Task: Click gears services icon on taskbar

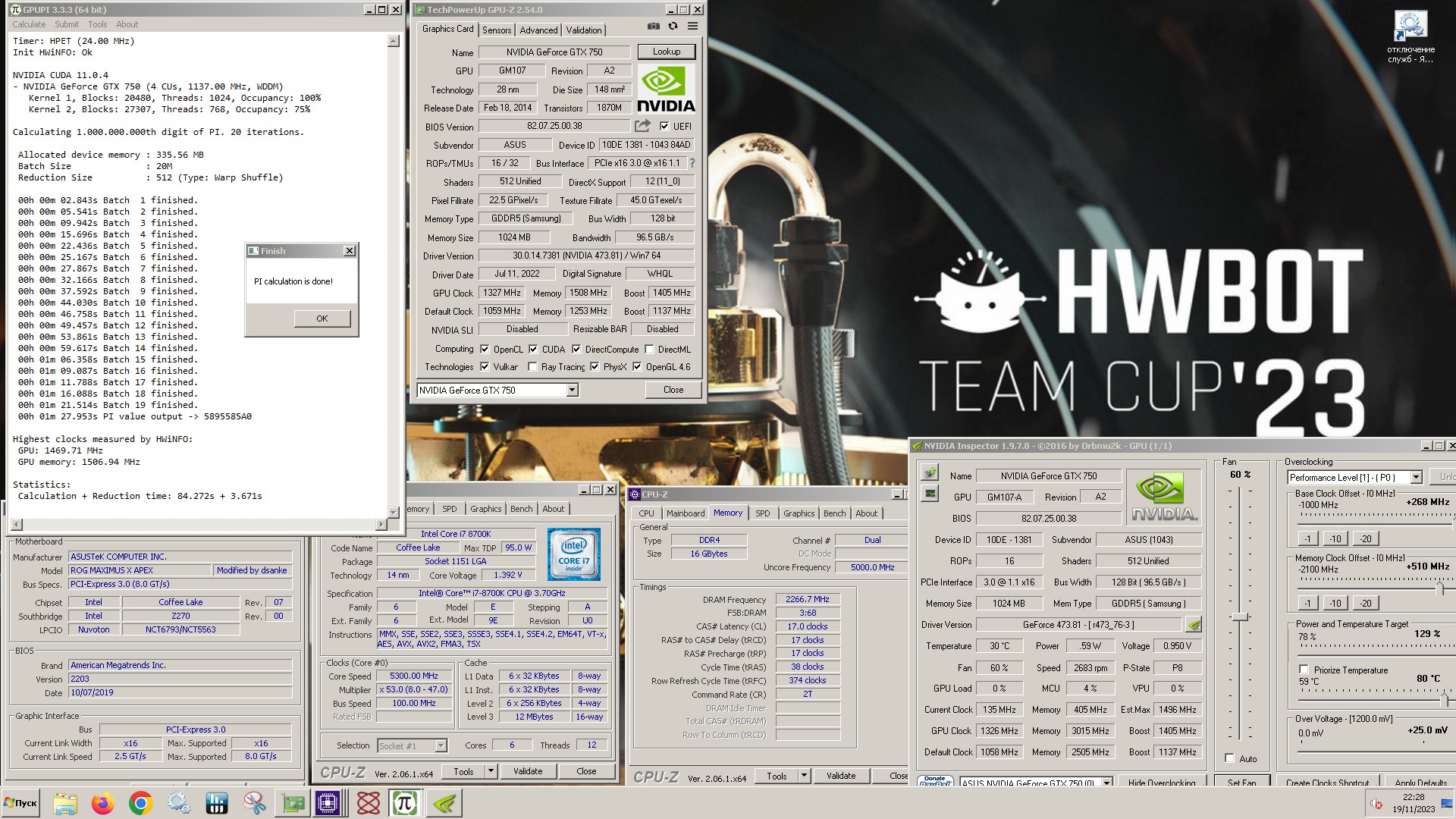Action: point(179,803)
